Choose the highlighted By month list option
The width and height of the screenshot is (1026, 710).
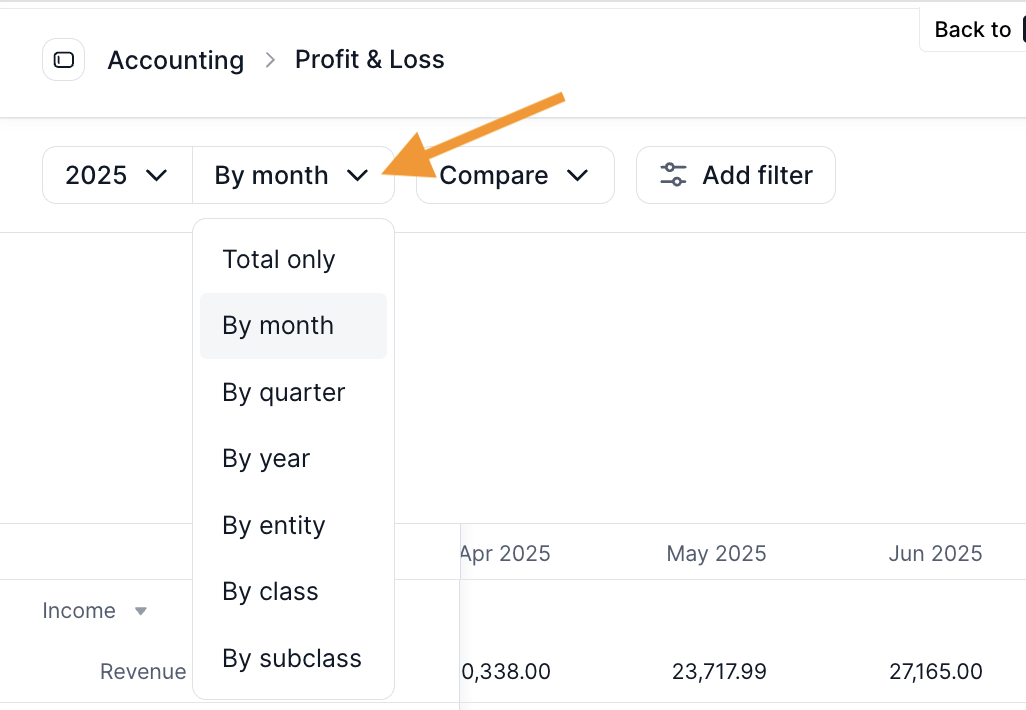279,326
